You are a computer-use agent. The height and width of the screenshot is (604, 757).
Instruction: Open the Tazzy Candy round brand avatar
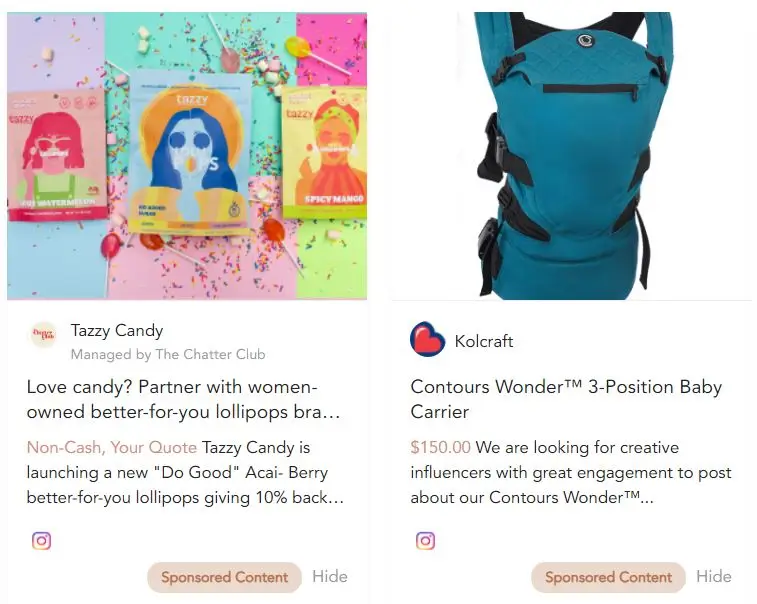click(x=43, y=334)
